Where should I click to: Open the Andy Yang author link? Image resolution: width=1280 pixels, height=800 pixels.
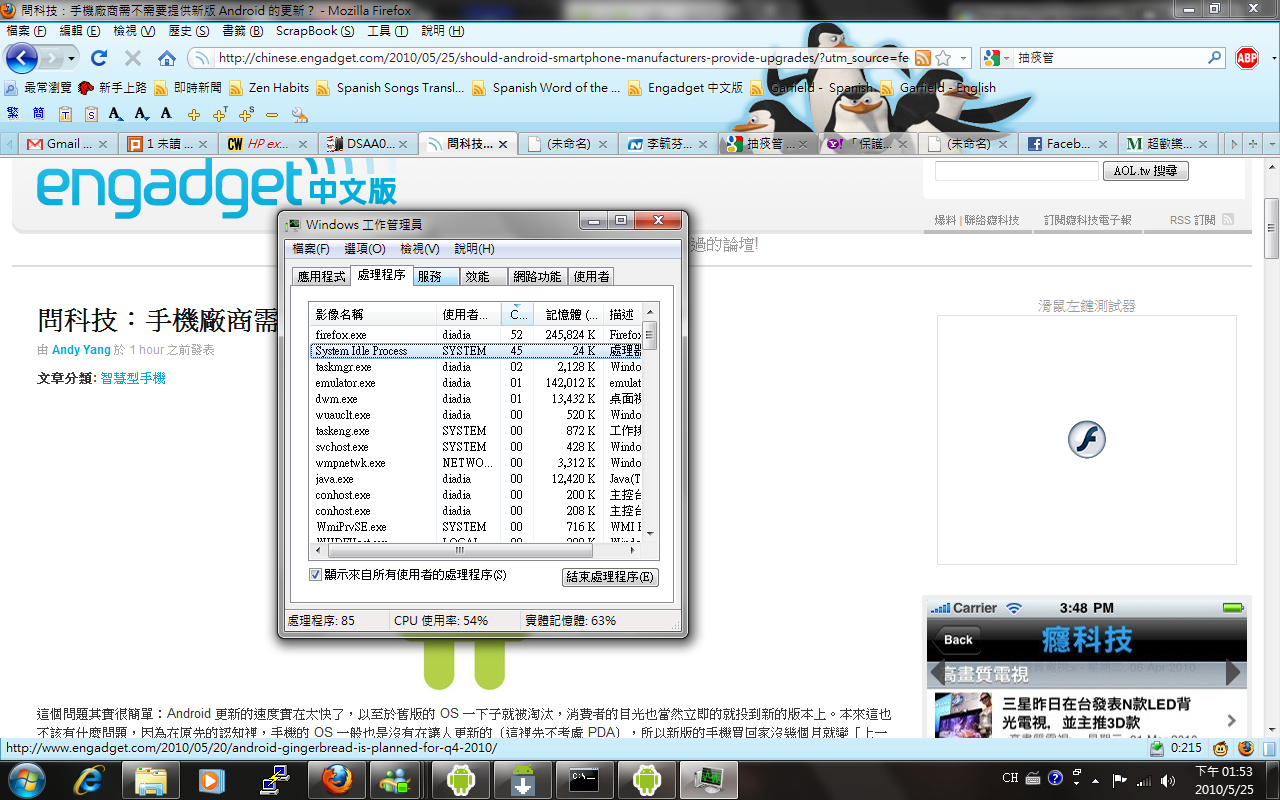coord(81,350)
